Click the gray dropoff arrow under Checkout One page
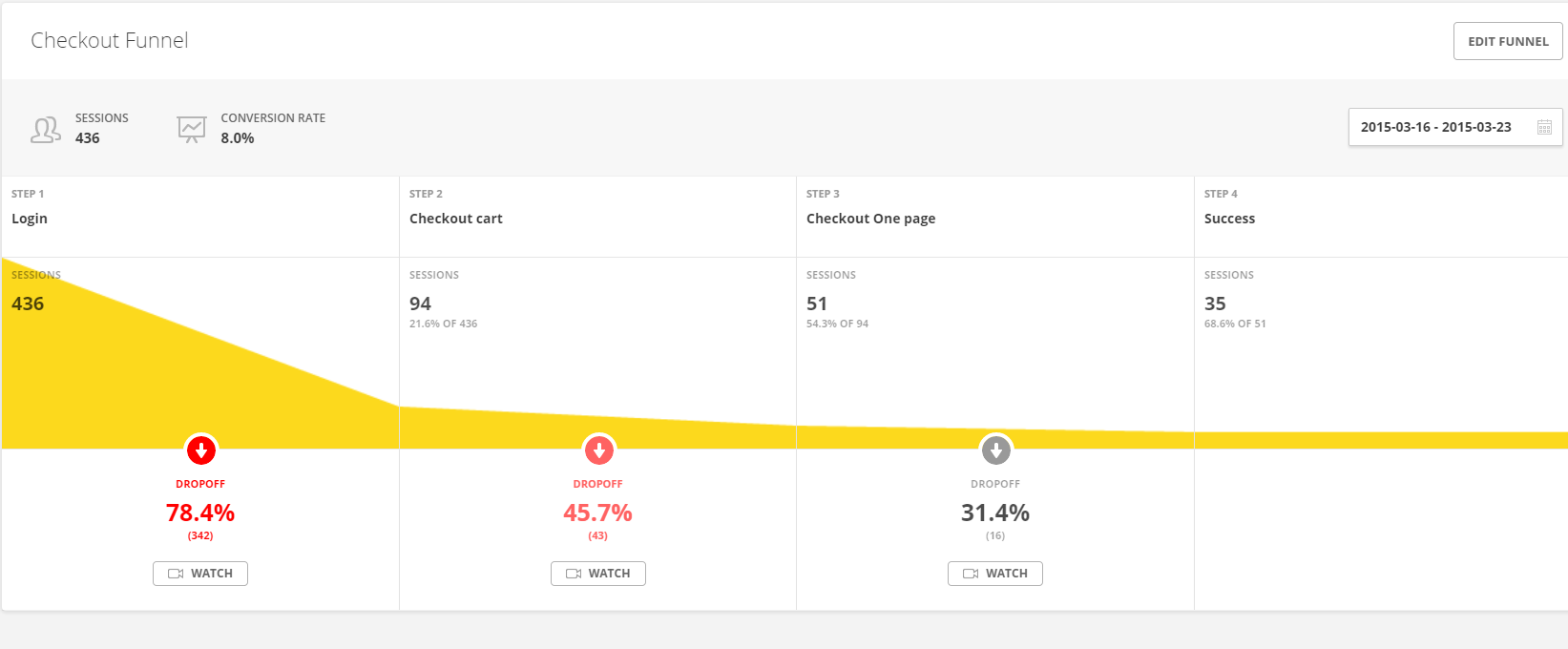Image resolution: width=1568 pixels, height=649 pixels. pos(995,450)
